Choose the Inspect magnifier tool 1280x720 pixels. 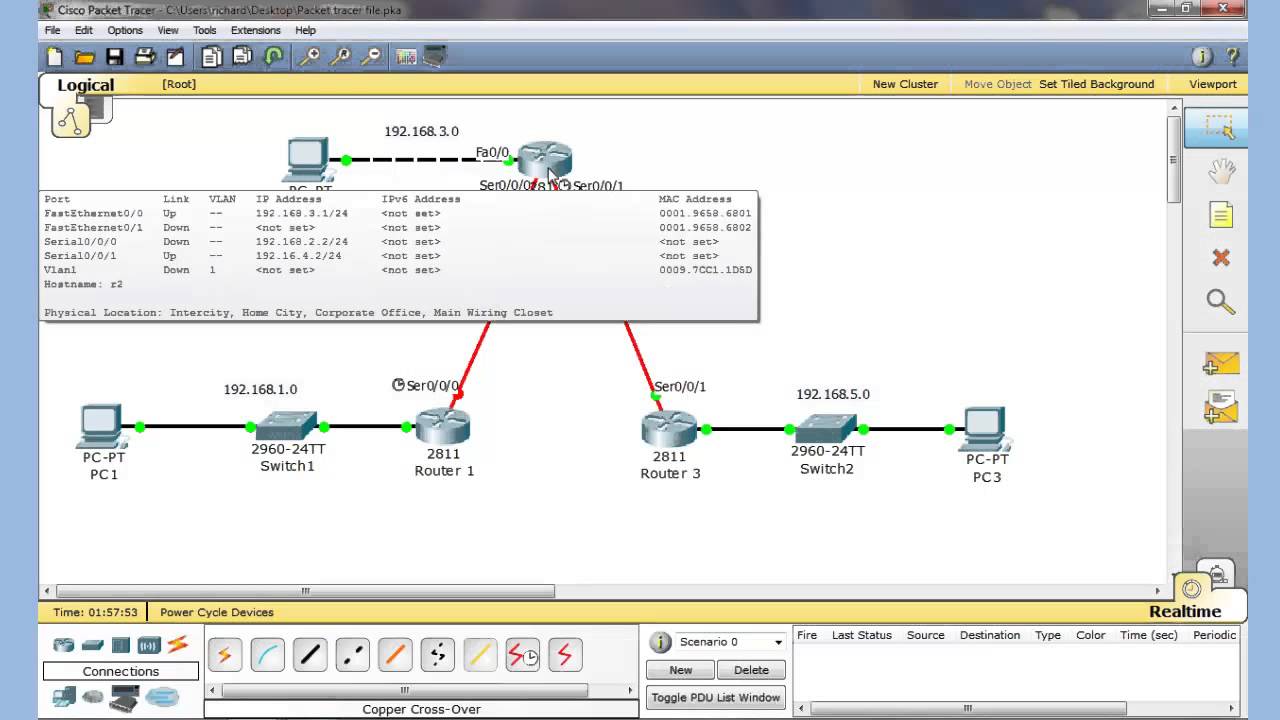[x=1221, y=301]
